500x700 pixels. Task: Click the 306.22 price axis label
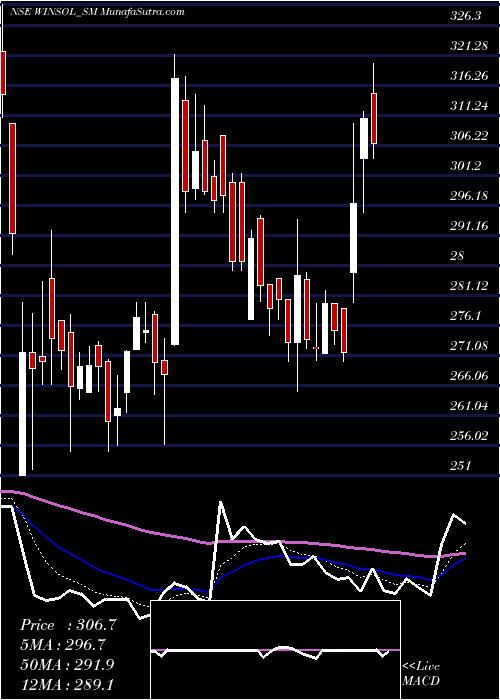pos(470,136)
